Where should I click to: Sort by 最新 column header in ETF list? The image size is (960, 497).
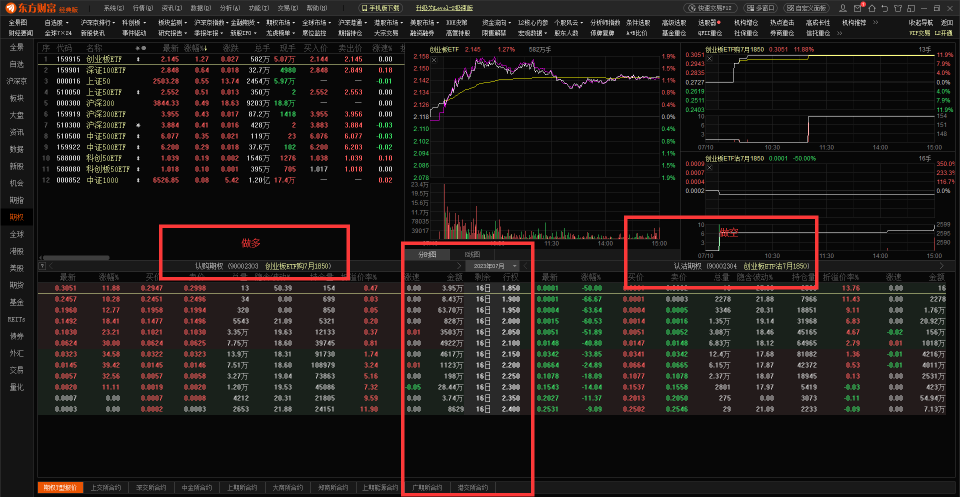click(171, 48)
